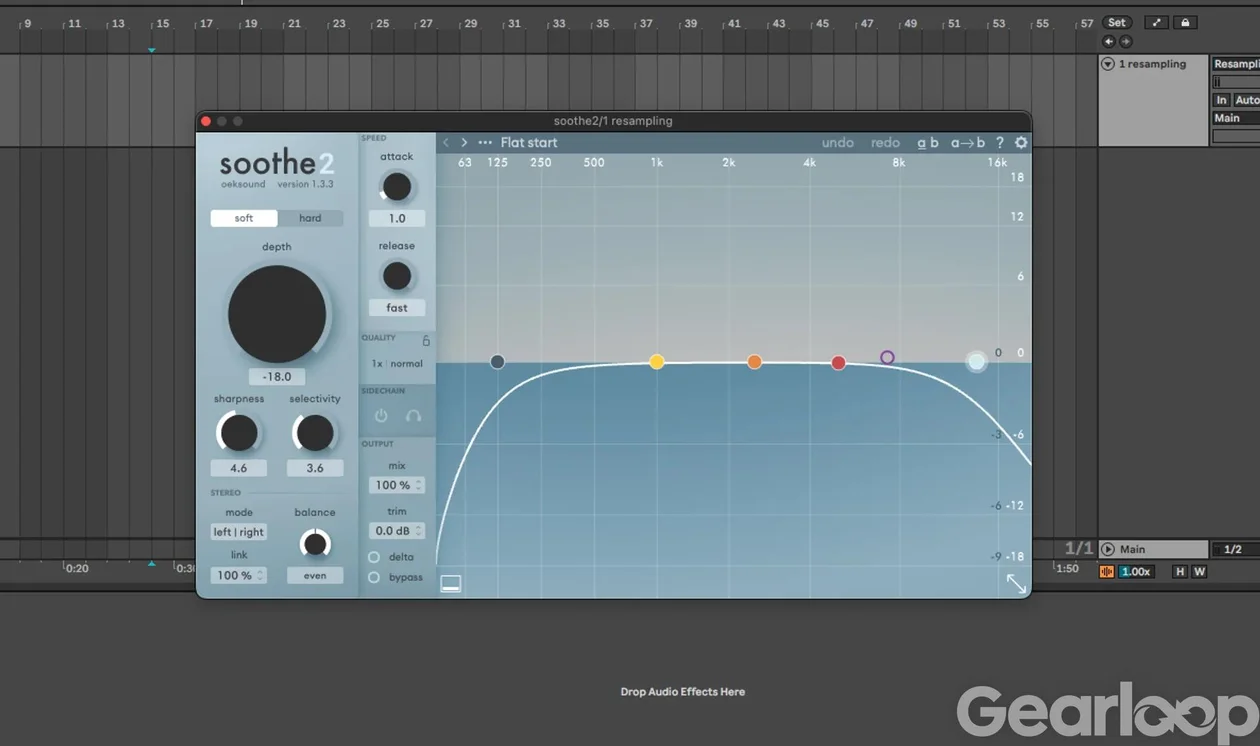The width and height of the screenshot is (1260, 746).
Task: Click the release knob
Action: 397,275
